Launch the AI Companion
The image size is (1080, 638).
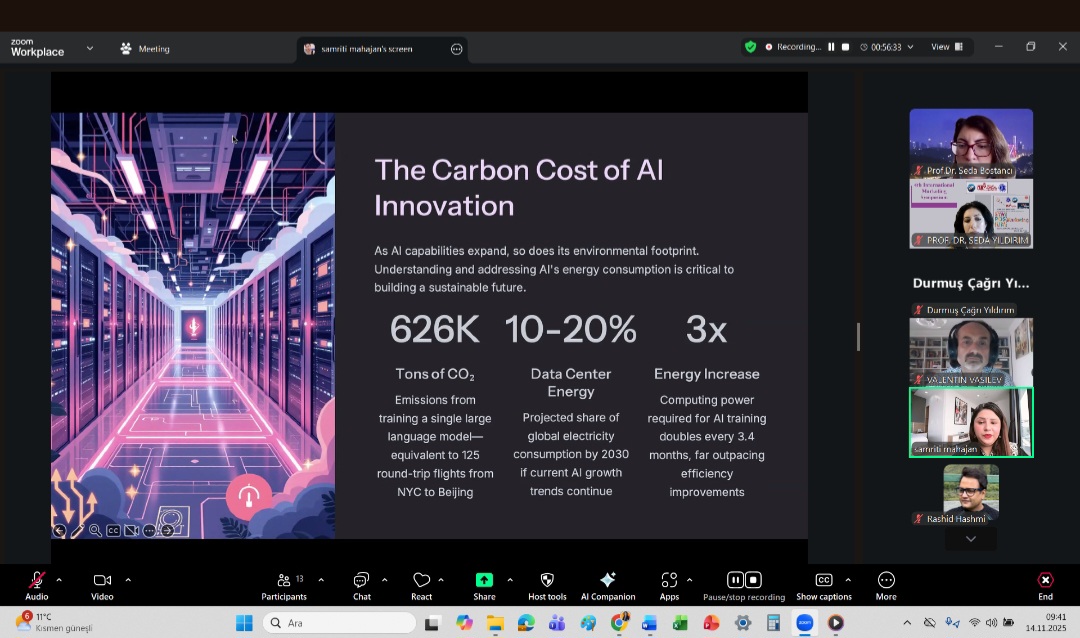tap(607, 581)
